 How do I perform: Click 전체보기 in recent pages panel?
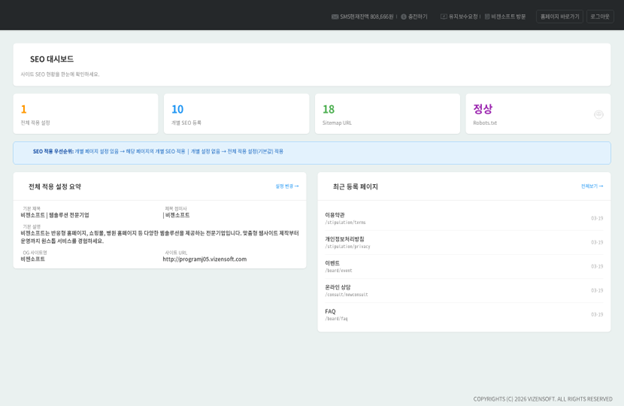[591, 186]
